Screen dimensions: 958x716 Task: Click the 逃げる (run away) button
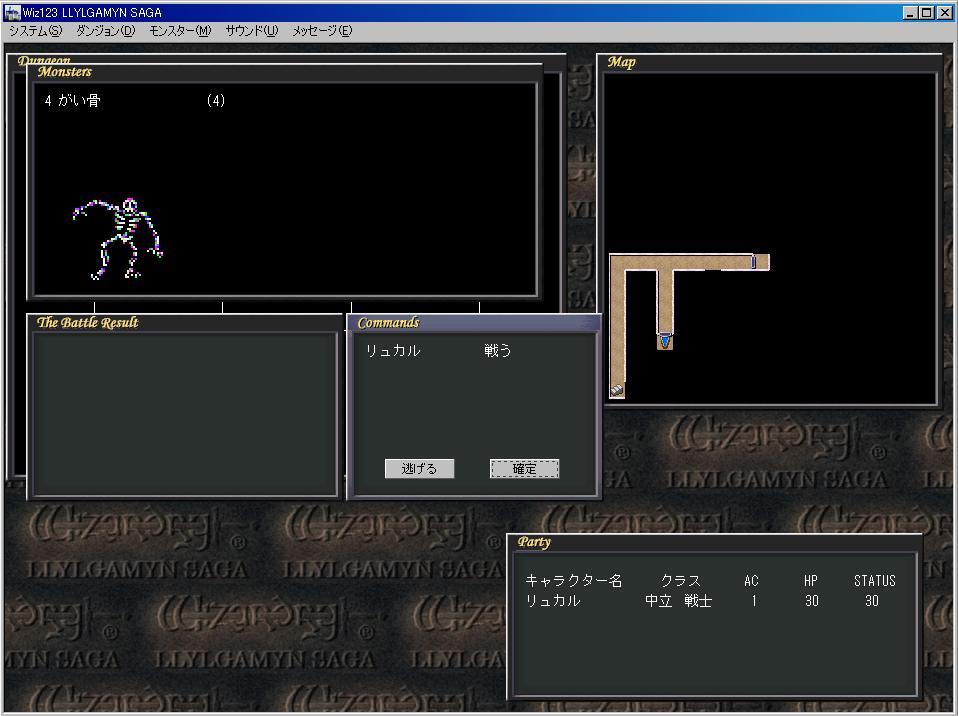click(x=419, y=469)
